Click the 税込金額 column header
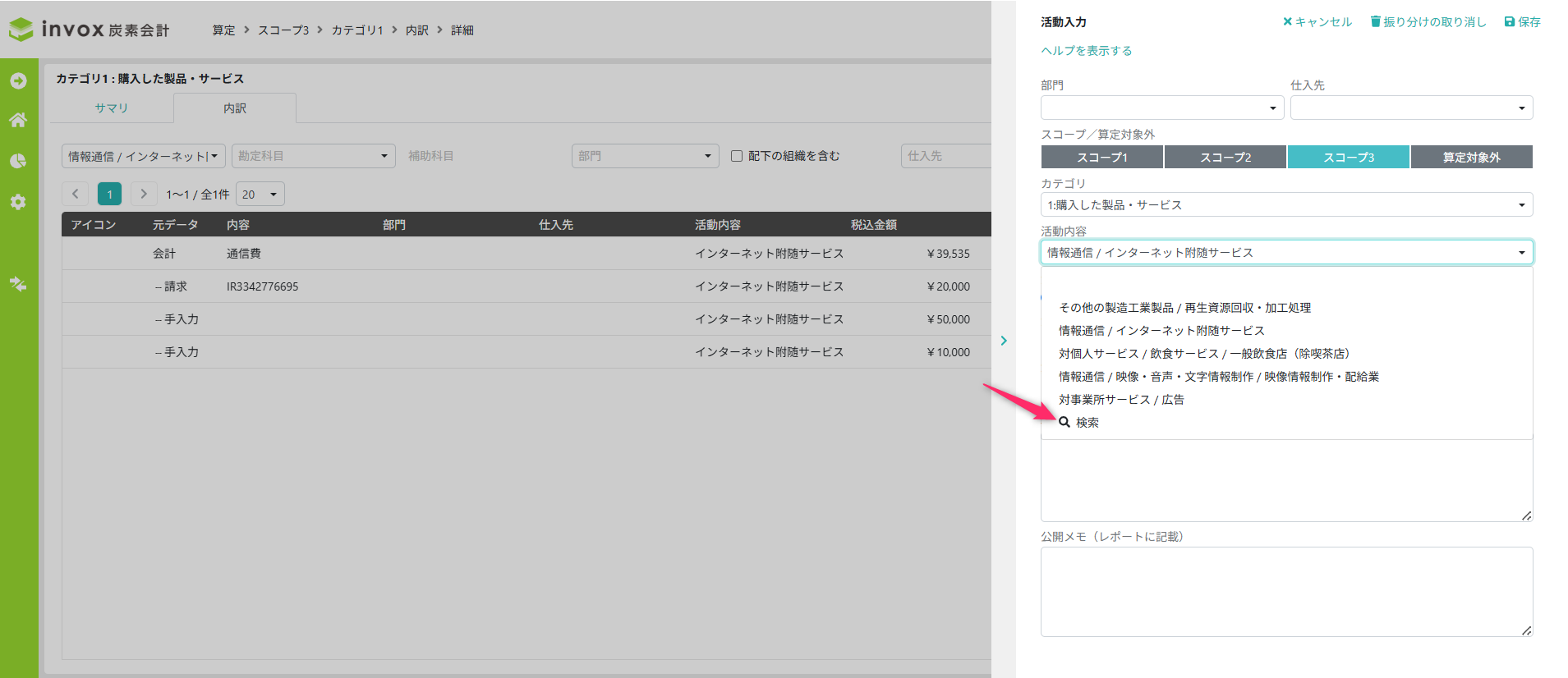The image size is (1568, 678). pyautogui.click(x=874, y=225)
